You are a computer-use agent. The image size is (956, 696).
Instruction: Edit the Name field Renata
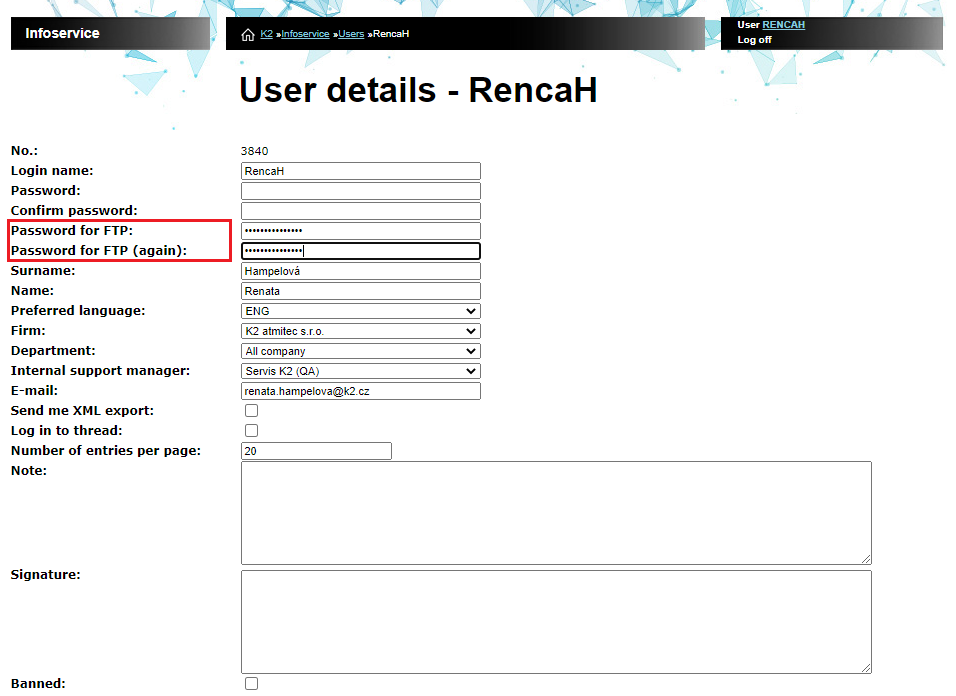point(361,291)
